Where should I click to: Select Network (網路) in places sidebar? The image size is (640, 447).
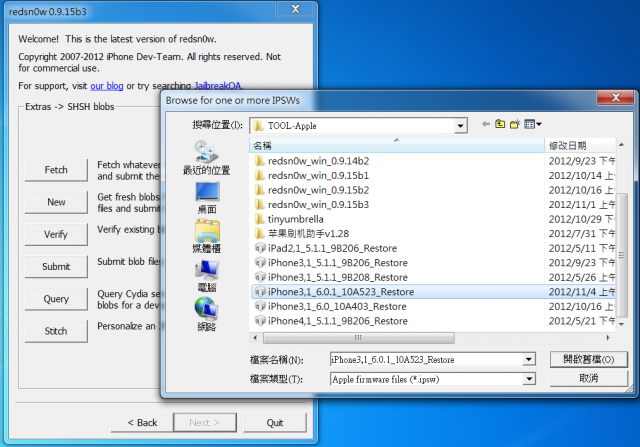[x=207, y=314]
